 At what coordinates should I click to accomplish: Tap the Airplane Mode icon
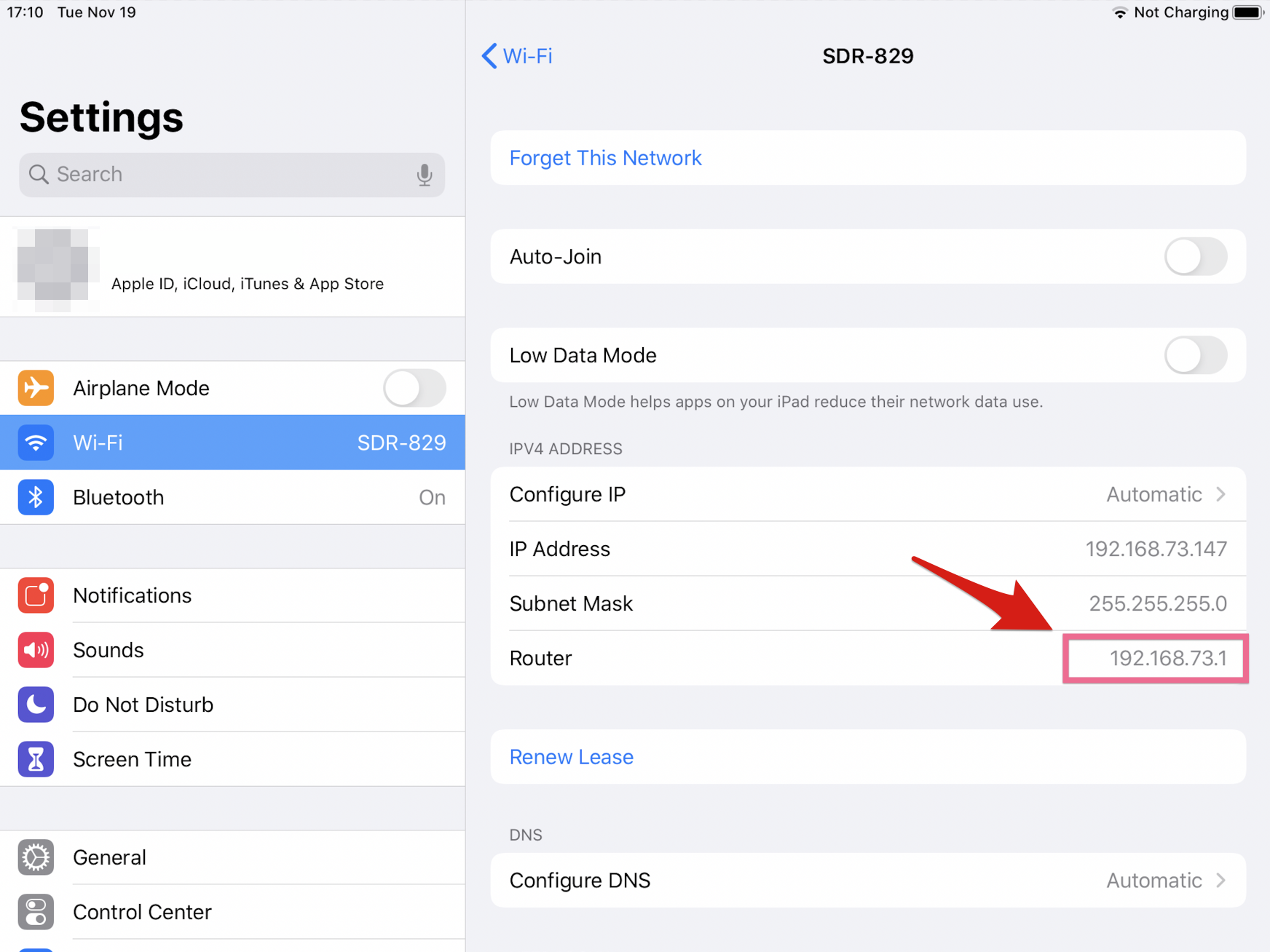[x=36, y=388]
